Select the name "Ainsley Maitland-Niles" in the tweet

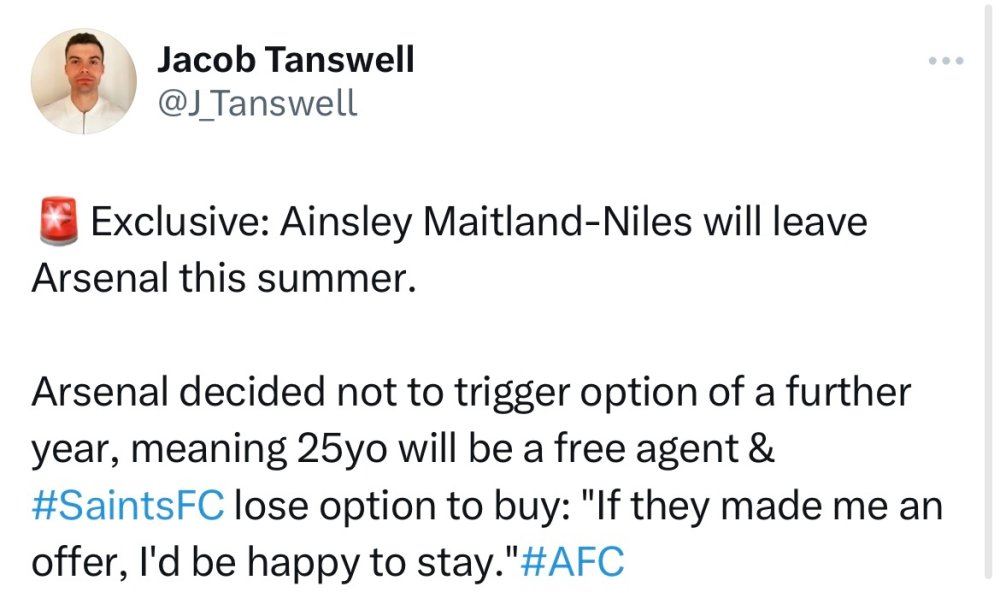(x=487, y=221)
